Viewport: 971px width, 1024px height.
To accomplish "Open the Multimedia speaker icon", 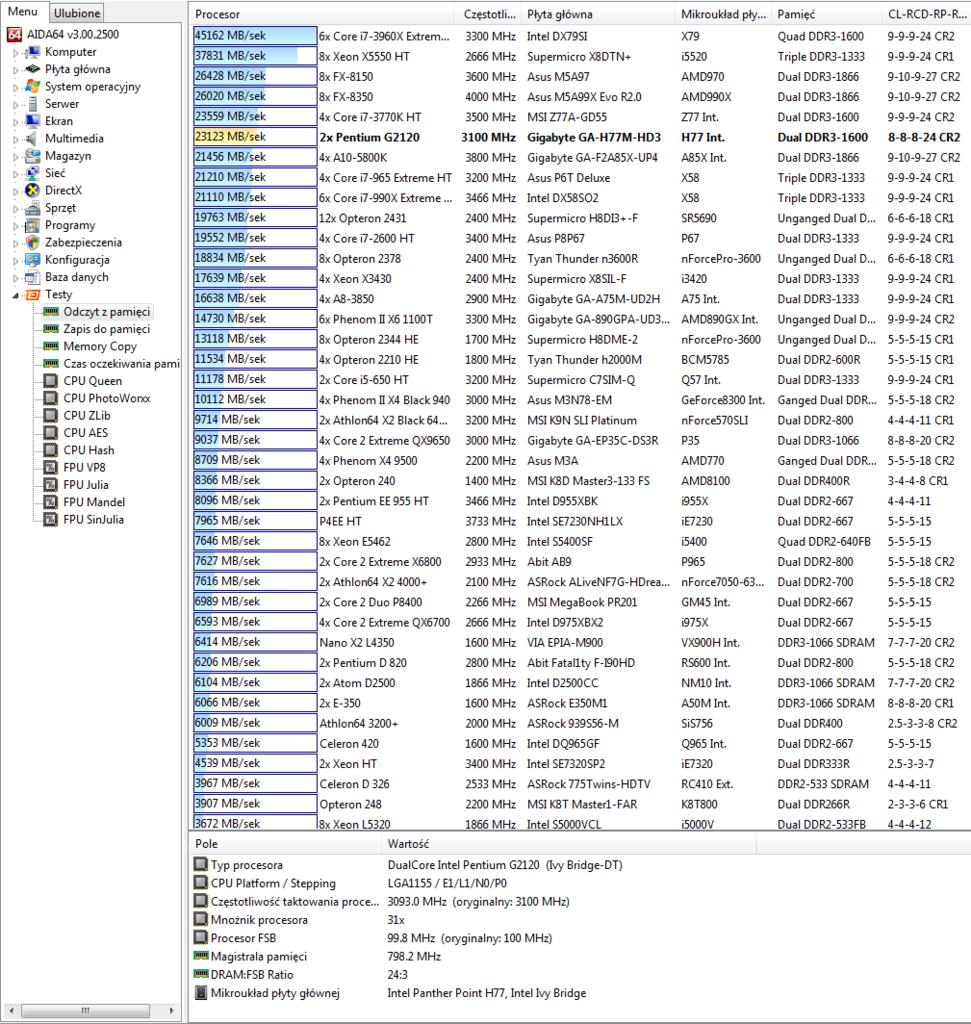I will click(x=31, y=138).
